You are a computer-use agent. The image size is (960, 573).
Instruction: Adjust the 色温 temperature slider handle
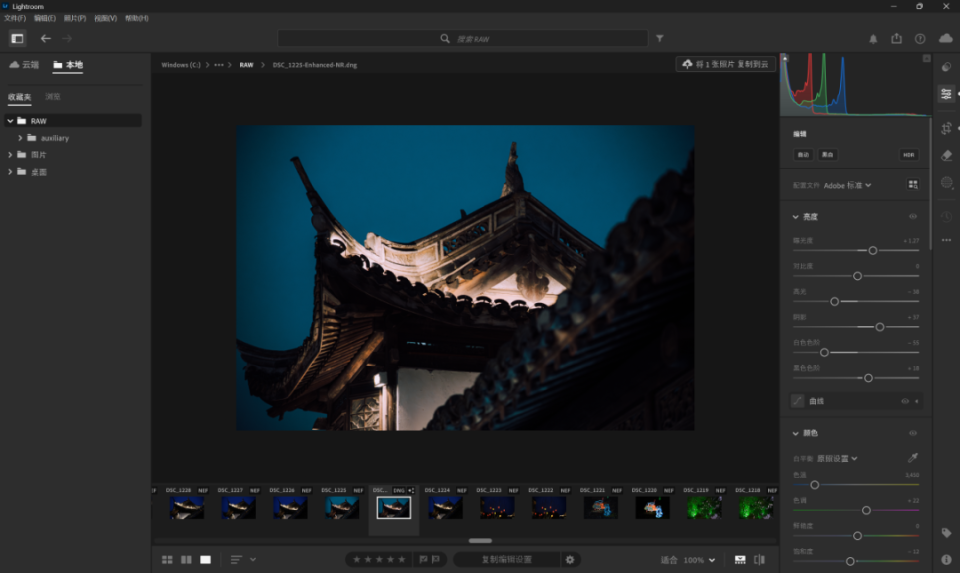[x=814, y=485]
